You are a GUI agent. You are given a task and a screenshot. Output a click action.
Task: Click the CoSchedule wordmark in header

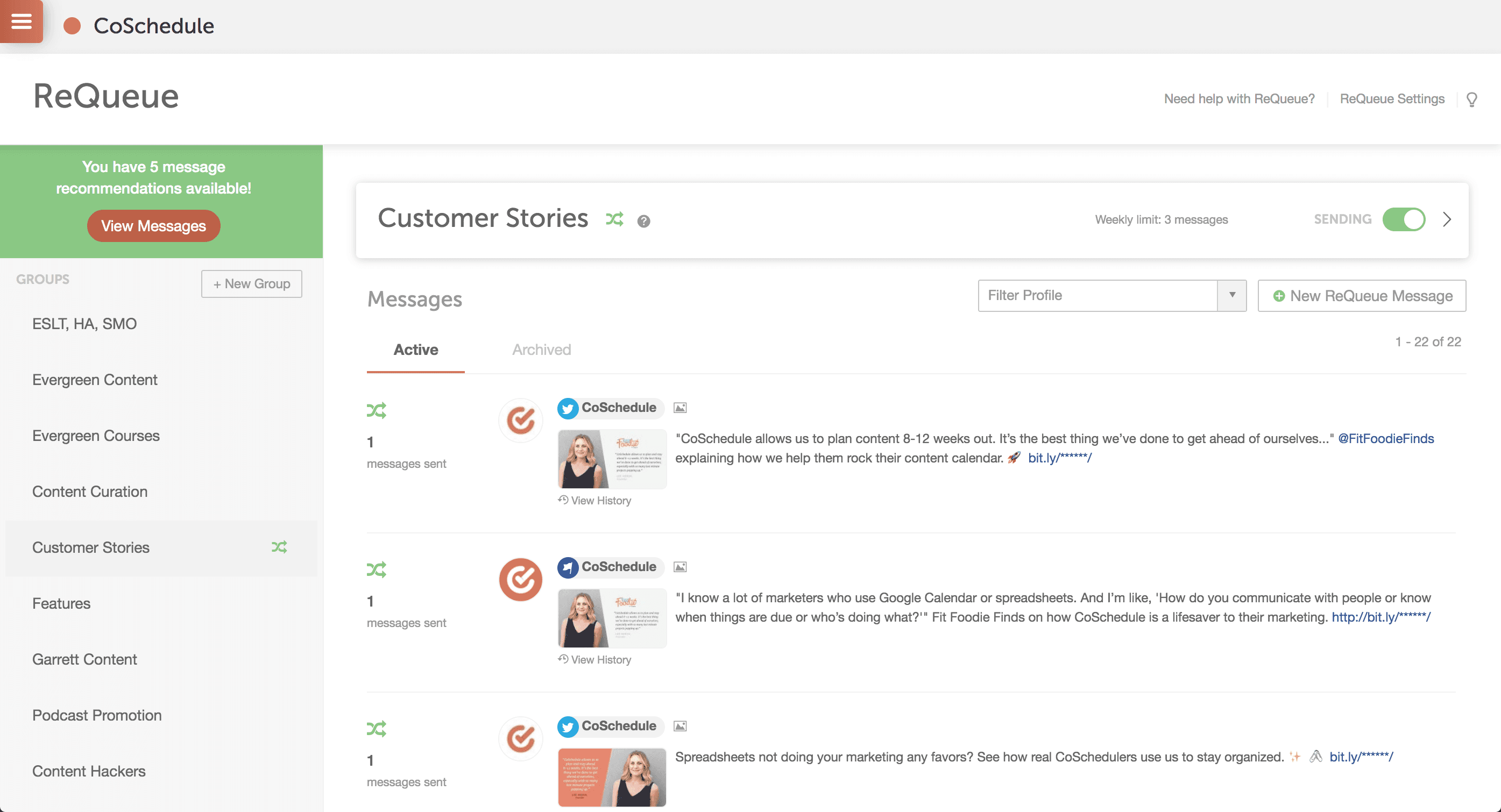click(x=154, y=26)
